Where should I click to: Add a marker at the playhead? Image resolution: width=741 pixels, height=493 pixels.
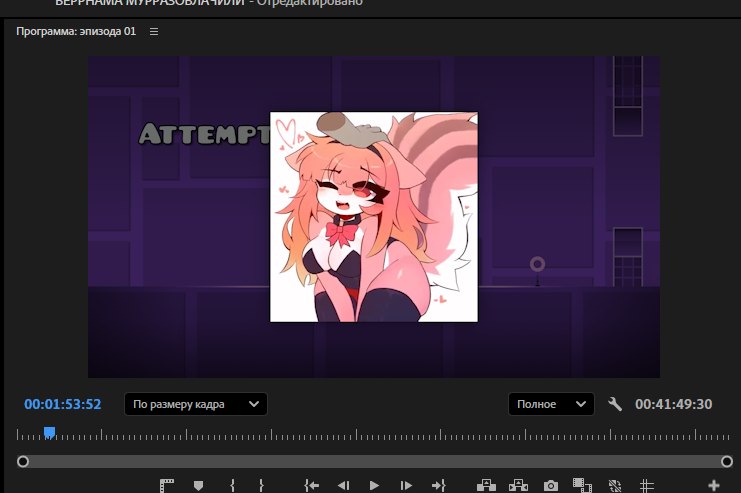[x=198, y=485]
